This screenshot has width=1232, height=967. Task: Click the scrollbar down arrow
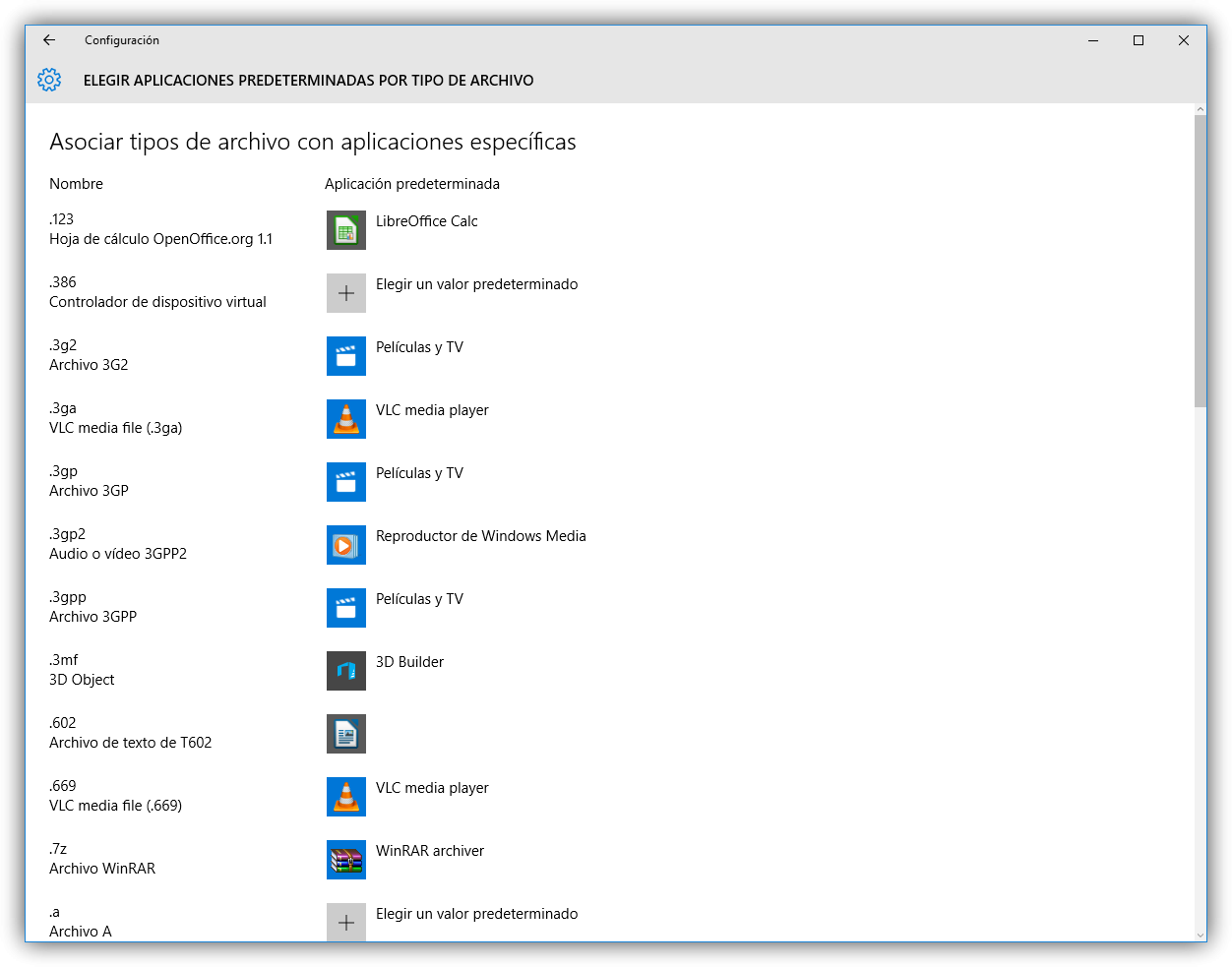[x=1201, y=935]
